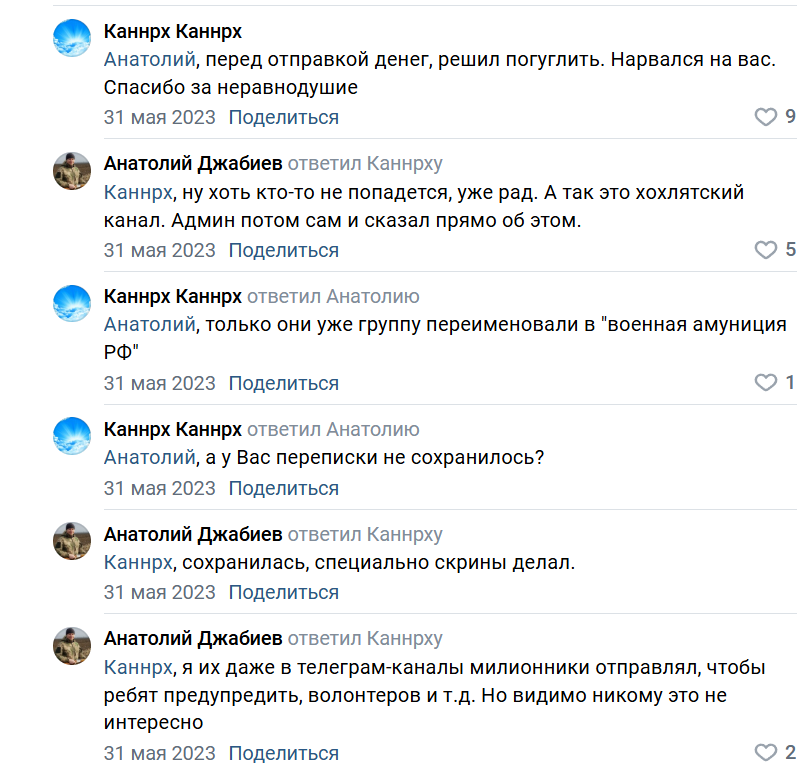Open author name Каннрх Каннрх on top comment
This screenshot has height=772, width=801.
[172, 32]
